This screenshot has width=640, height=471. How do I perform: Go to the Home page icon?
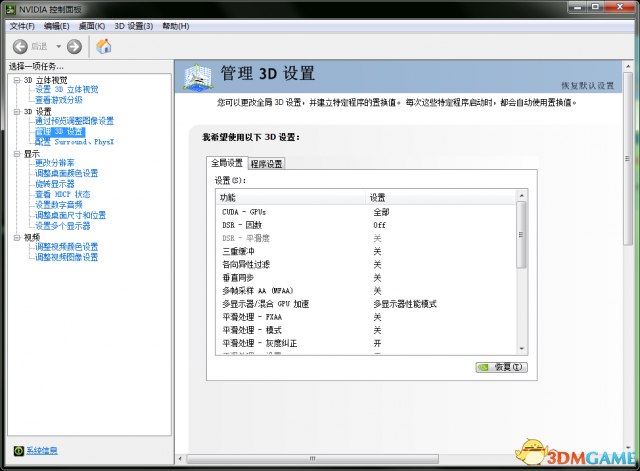(x=103, y=46)
